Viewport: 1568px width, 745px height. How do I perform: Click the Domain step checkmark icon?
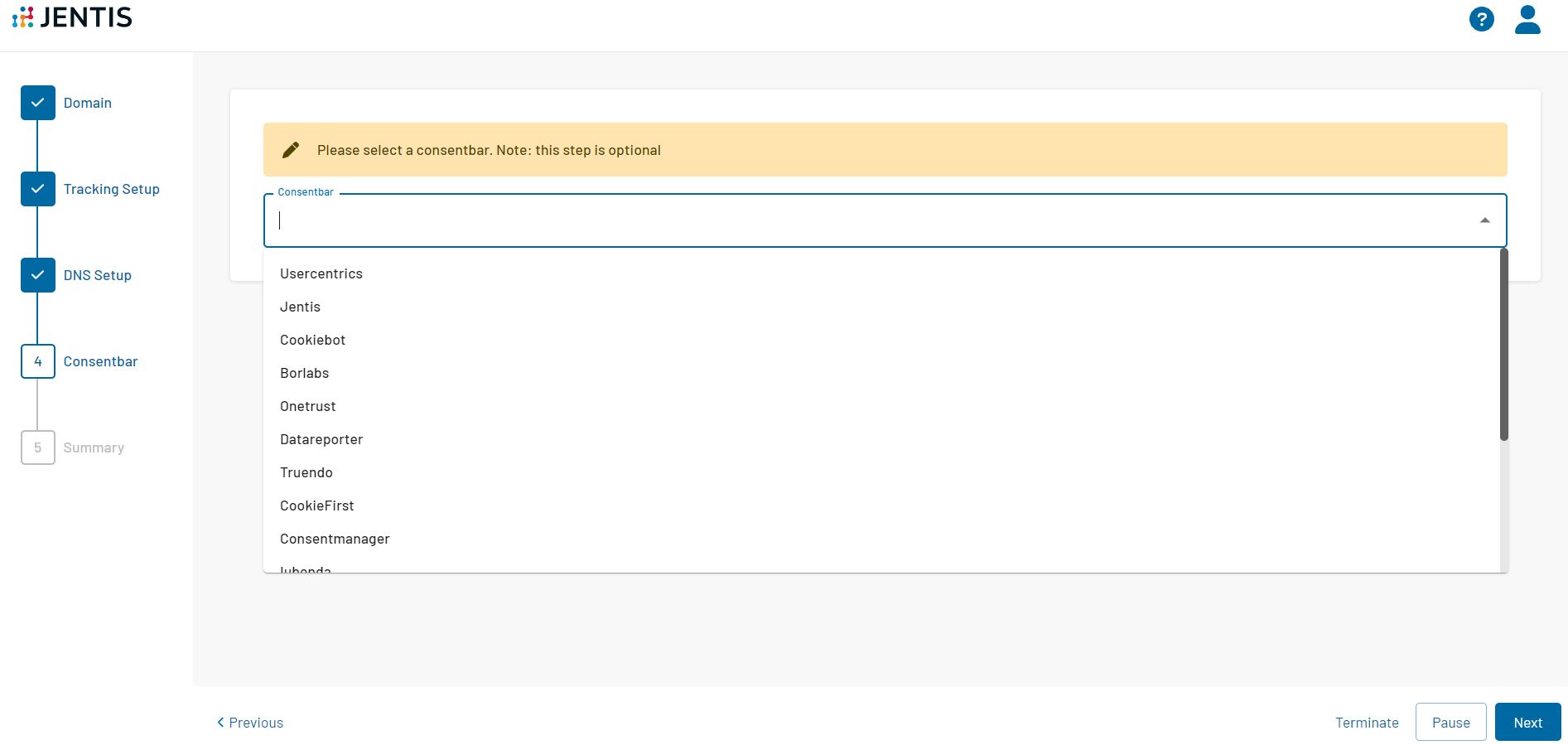[x=38, y=103]
